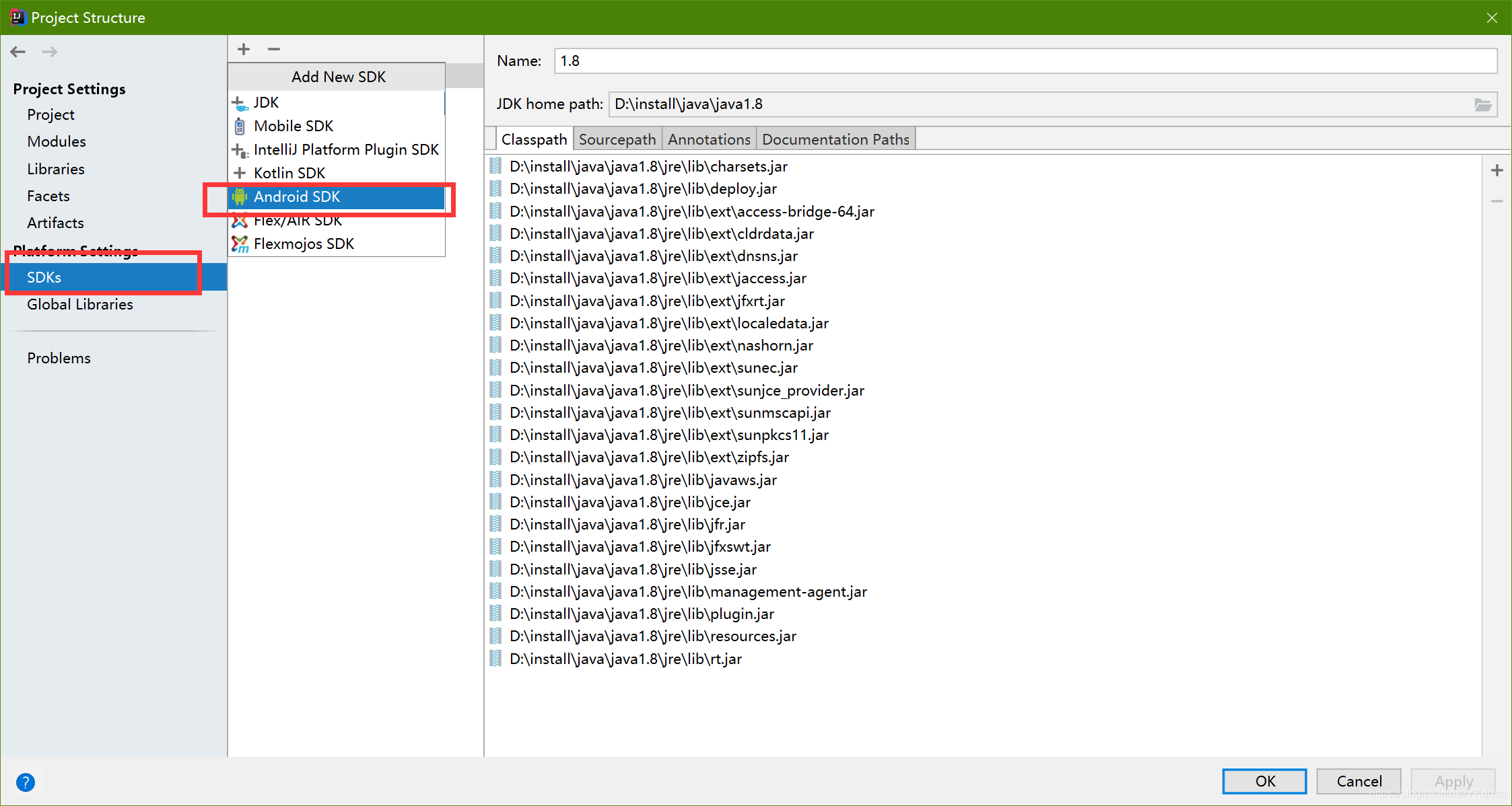
Task: Click the OK button
Action: pyautogui.click(x=1264, y=781)
